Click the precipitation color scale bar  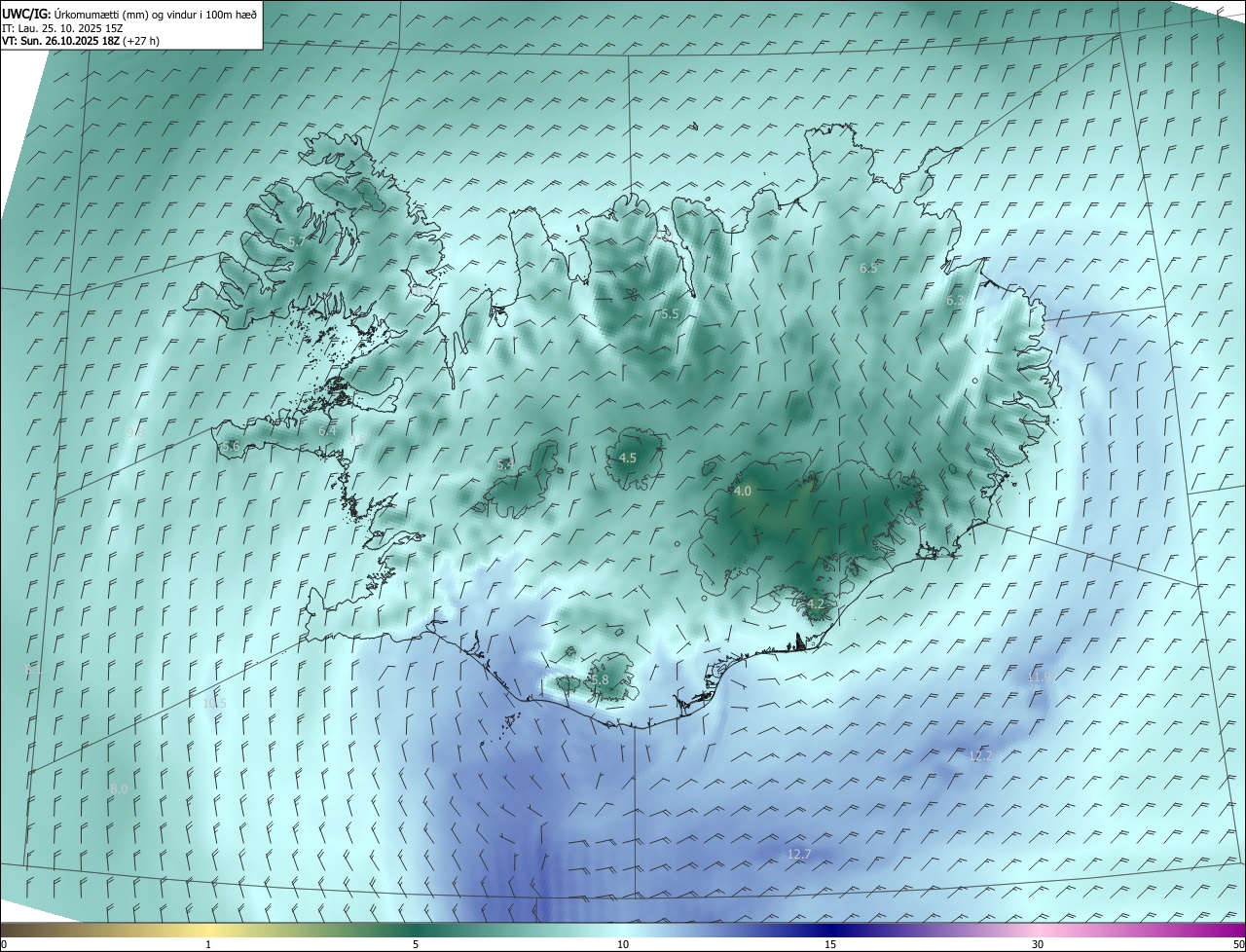tap(623, 930)
